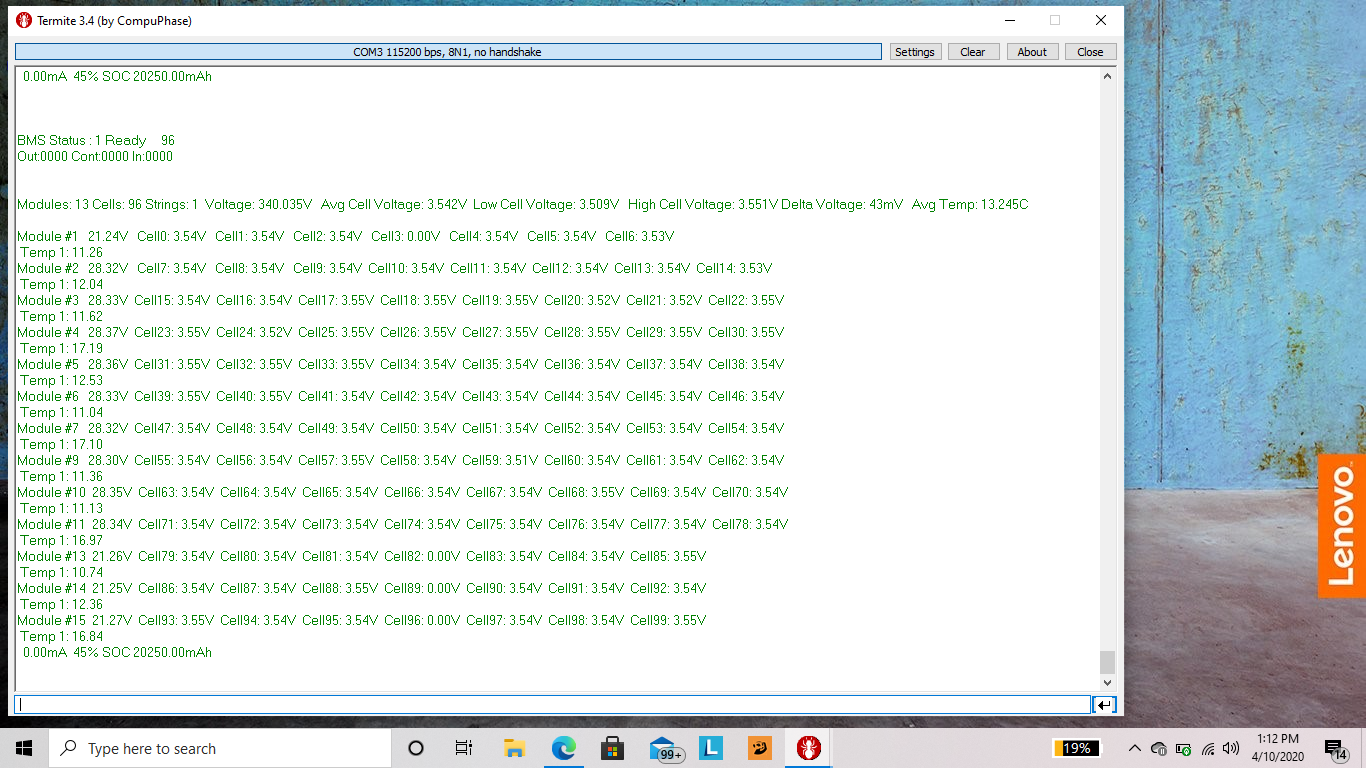
Task: Launch Microsoft Edge from taskbar
Action: 564,748
